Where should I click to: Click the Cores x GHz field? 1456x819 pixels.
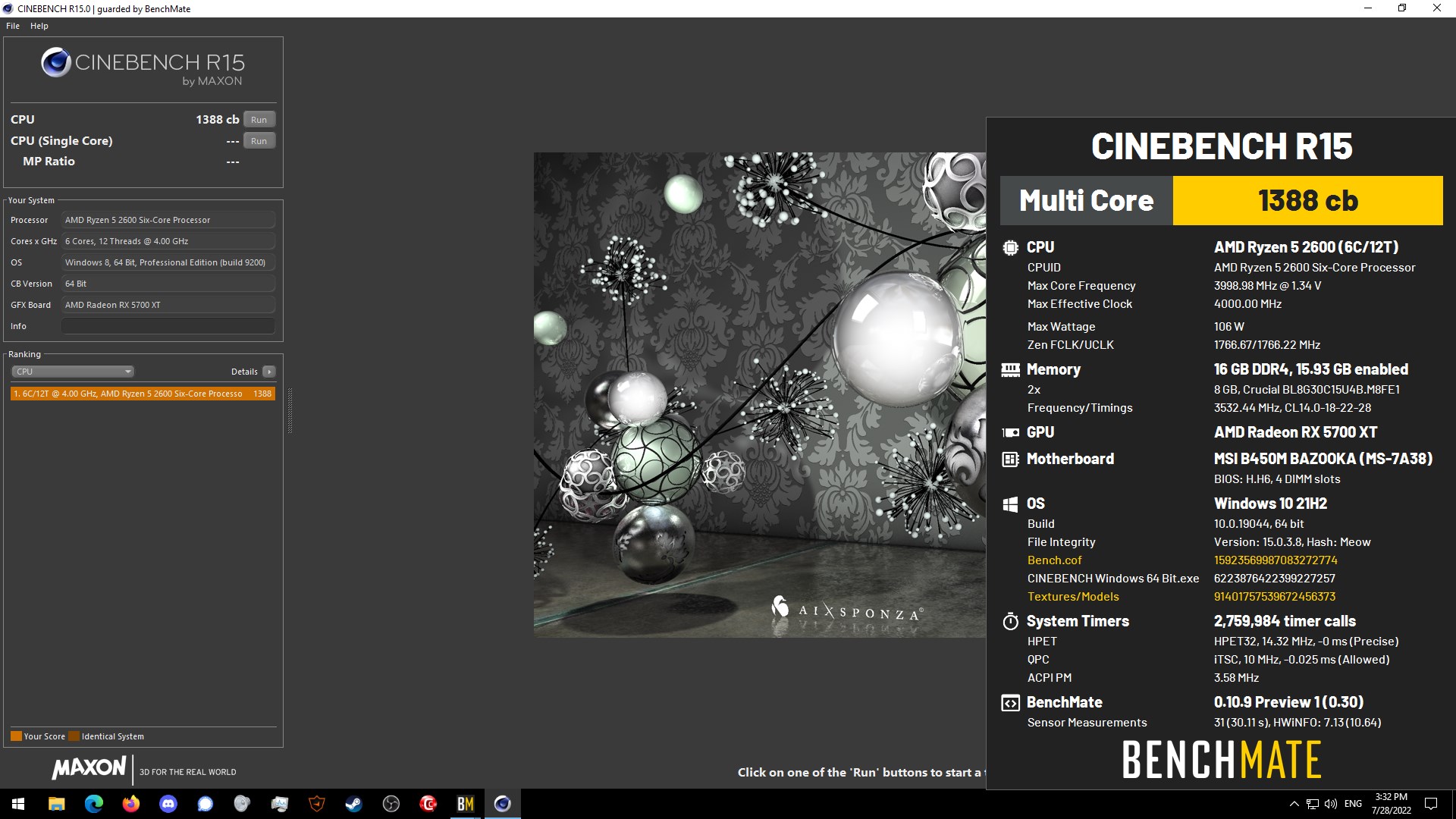tap(168, 241)
